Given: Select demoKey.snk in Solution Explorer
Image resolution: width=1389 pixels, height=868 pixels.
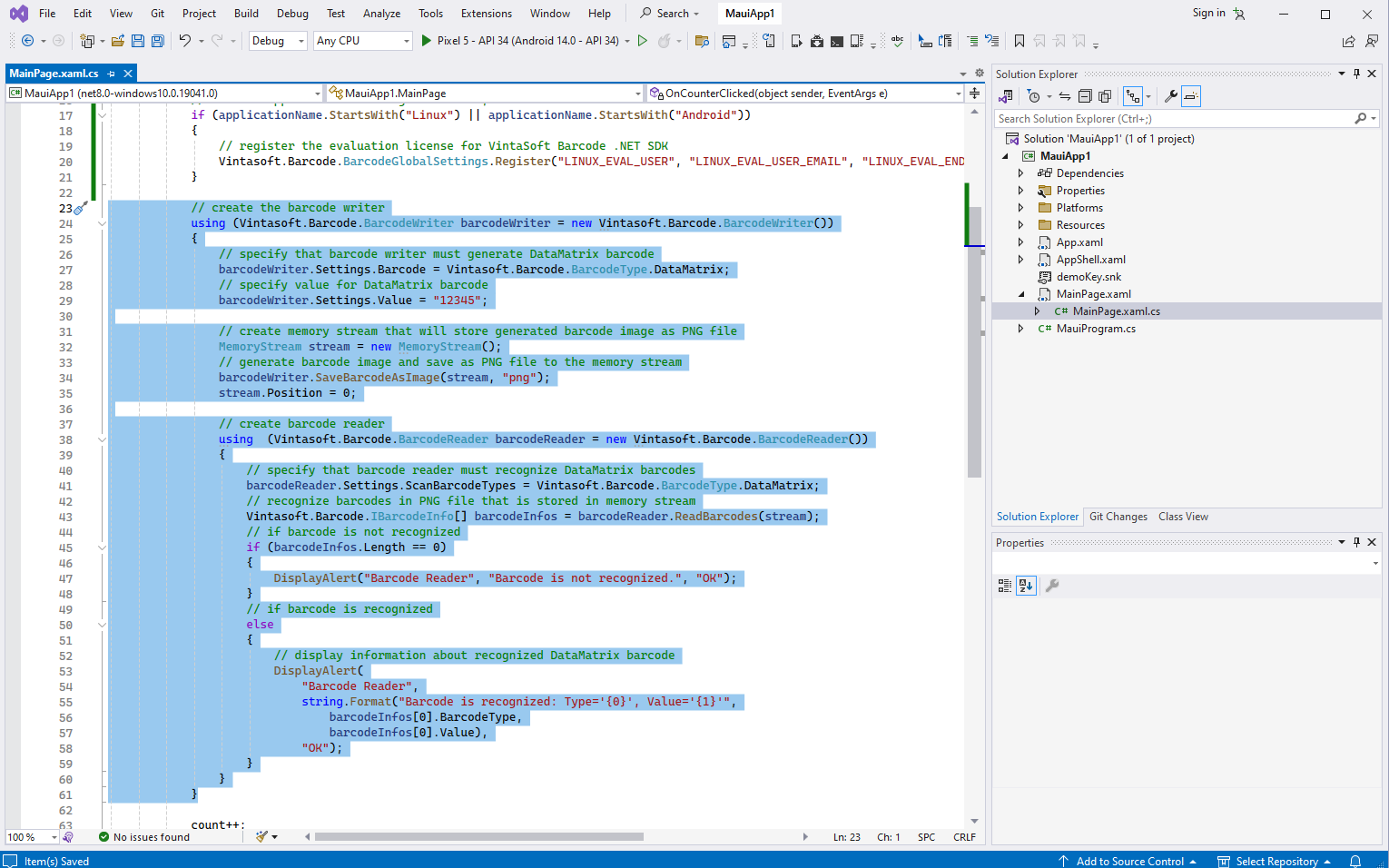Looking at the screenshot, I should (1089, 277).
